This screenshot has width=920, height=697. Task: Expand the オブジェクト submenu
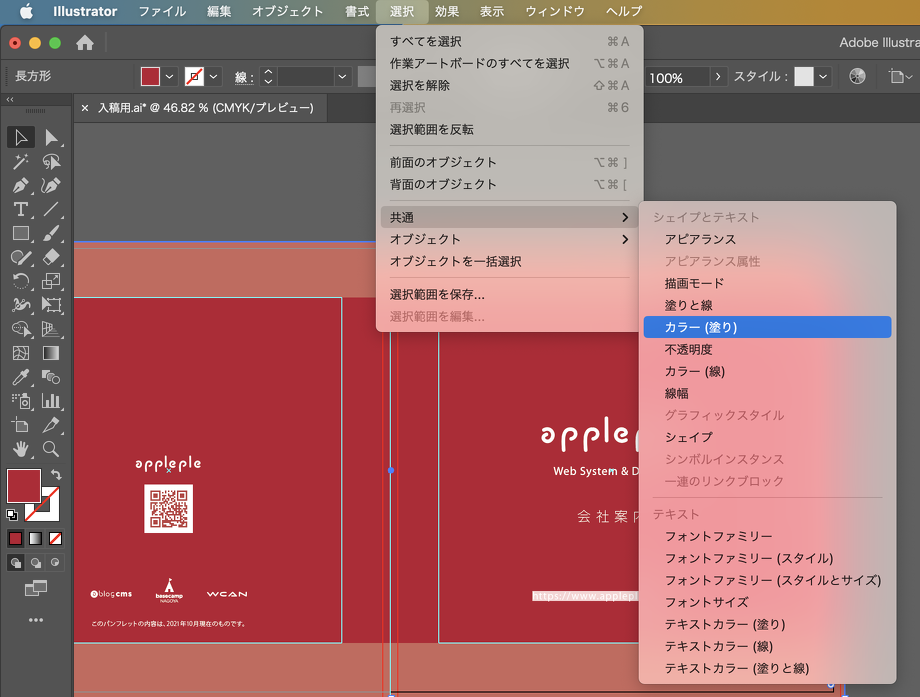[509, 239]
